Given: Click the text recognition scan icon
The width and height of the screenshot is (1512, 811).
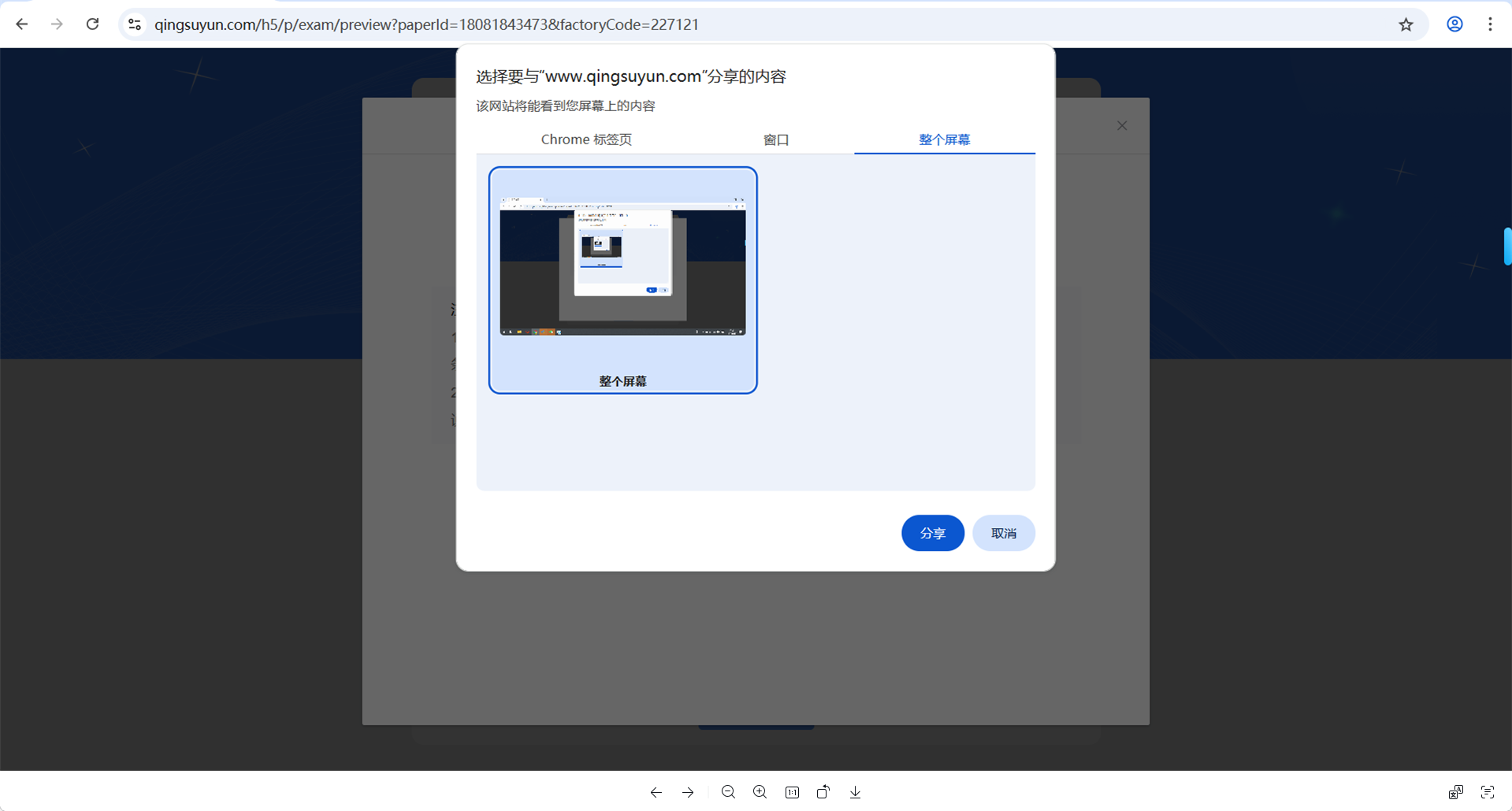Looking at the screenshot, I should point(1487,792).
